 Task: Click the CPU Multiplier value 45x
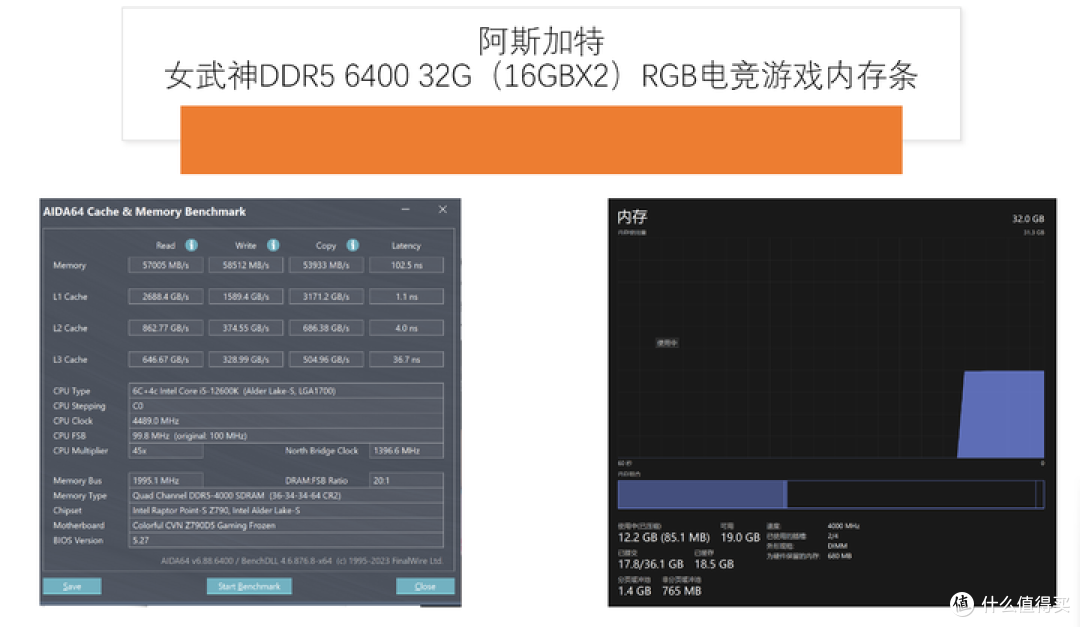165,451
